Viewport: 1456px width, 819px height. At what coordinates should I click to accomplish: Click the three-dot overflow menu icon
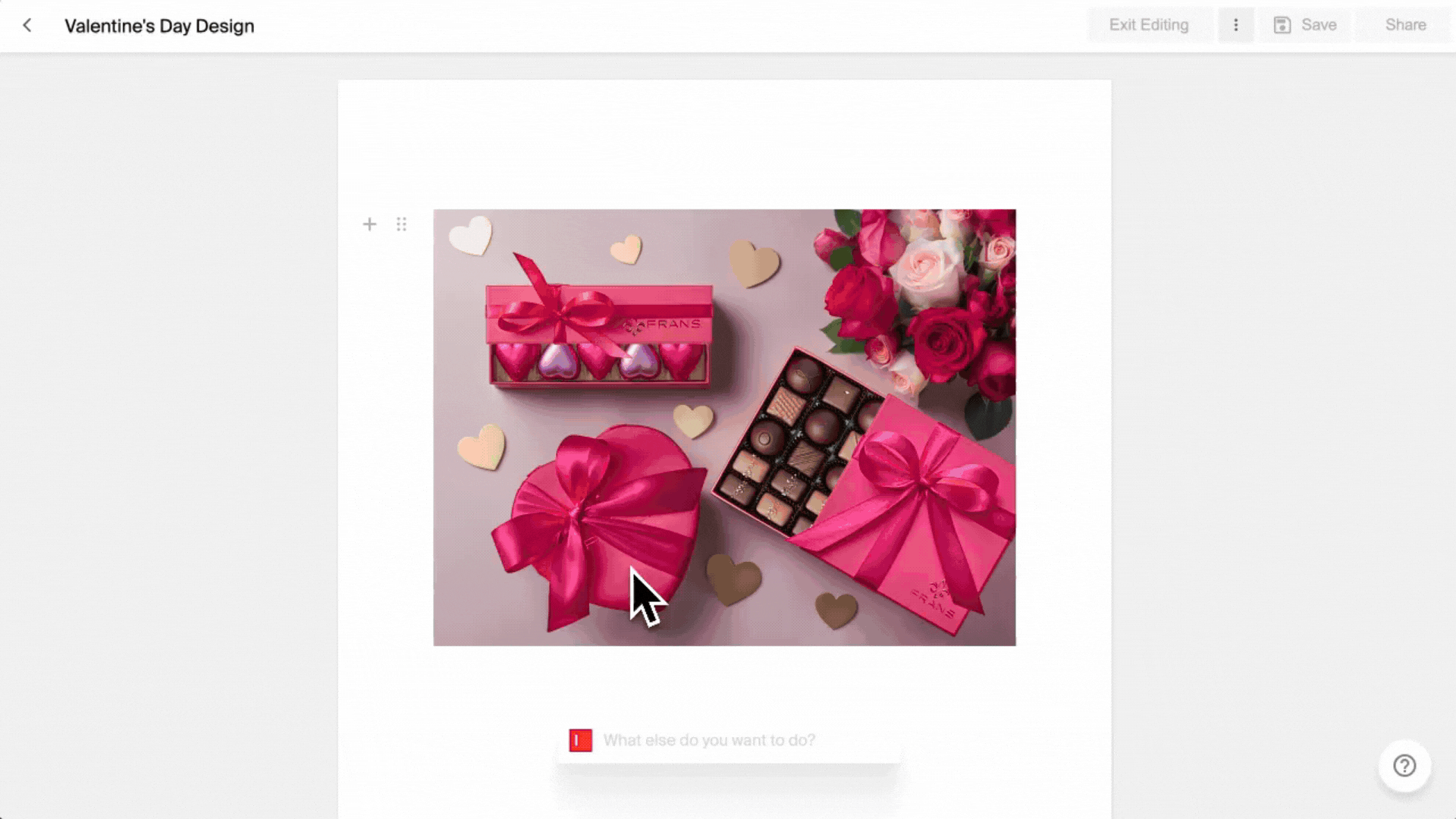[x=1235, y=24]
